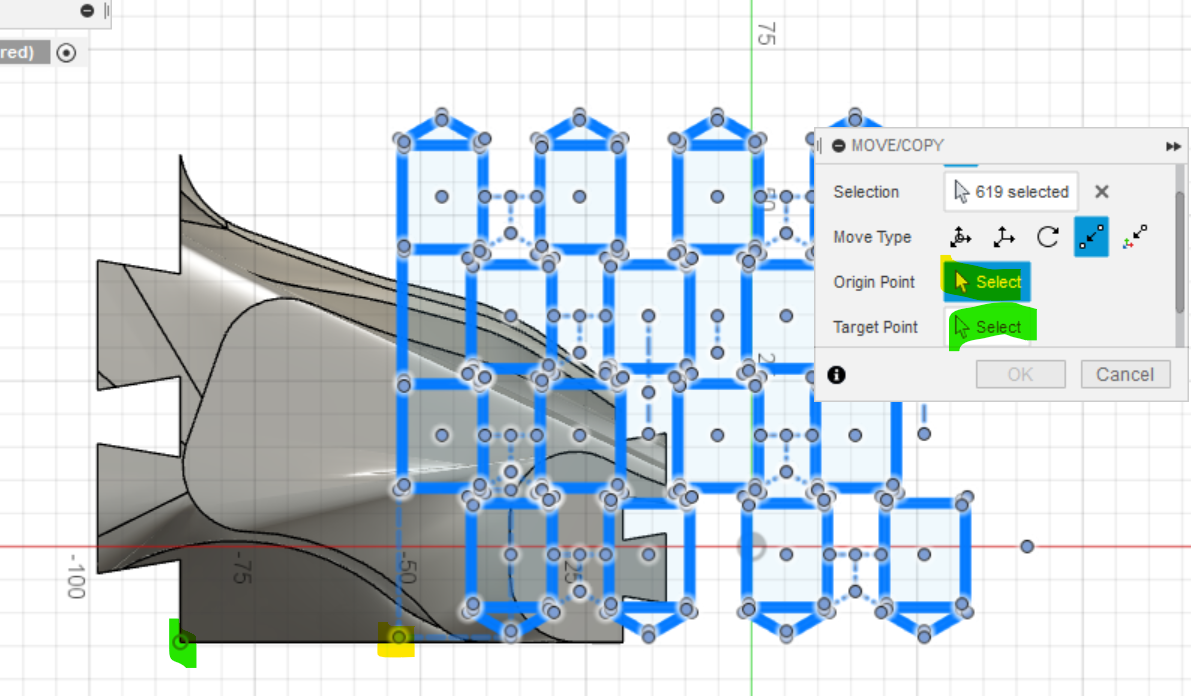Pick the yellow-highlighted sketch point
Viewport: 1191px width, 696px height.
[x=399, y=637]
